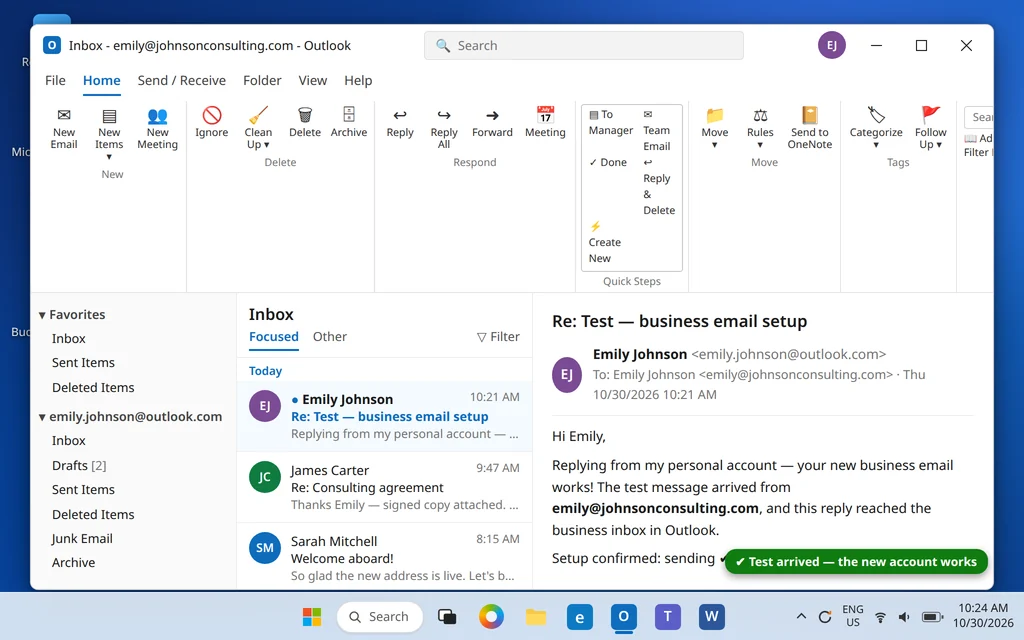Show hidden system tray icons
Screen dimensions: 1024x640
click(x=801, y=616)
